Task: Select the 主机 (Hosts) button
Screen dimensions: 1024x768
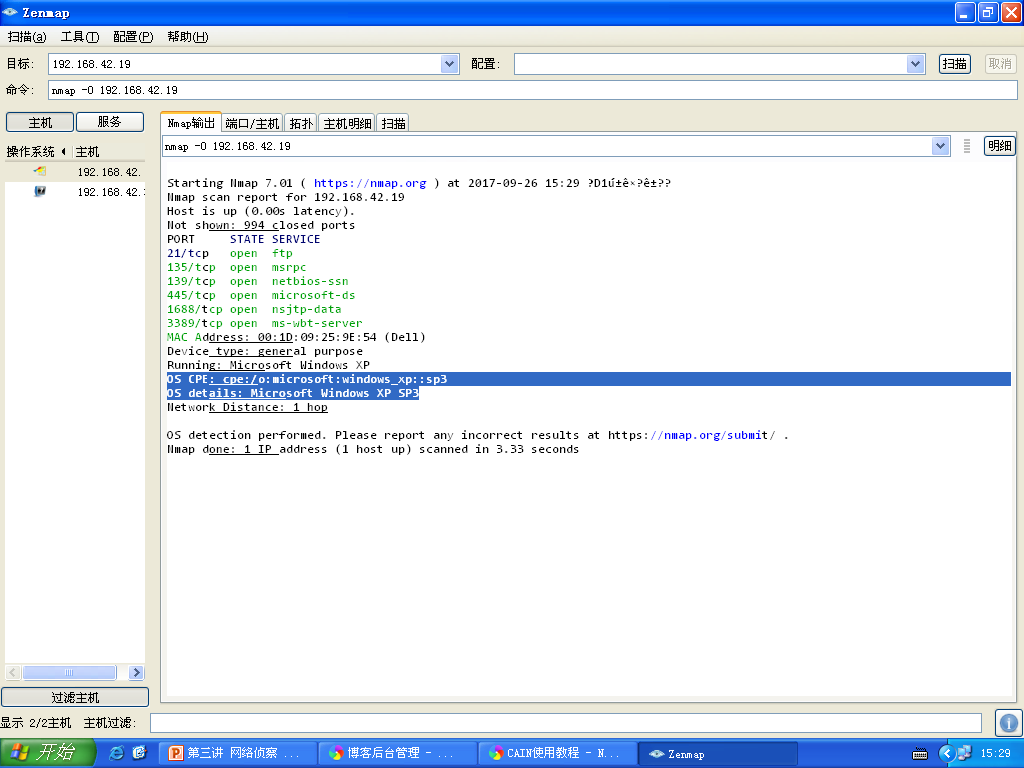Action: [40, 122]
